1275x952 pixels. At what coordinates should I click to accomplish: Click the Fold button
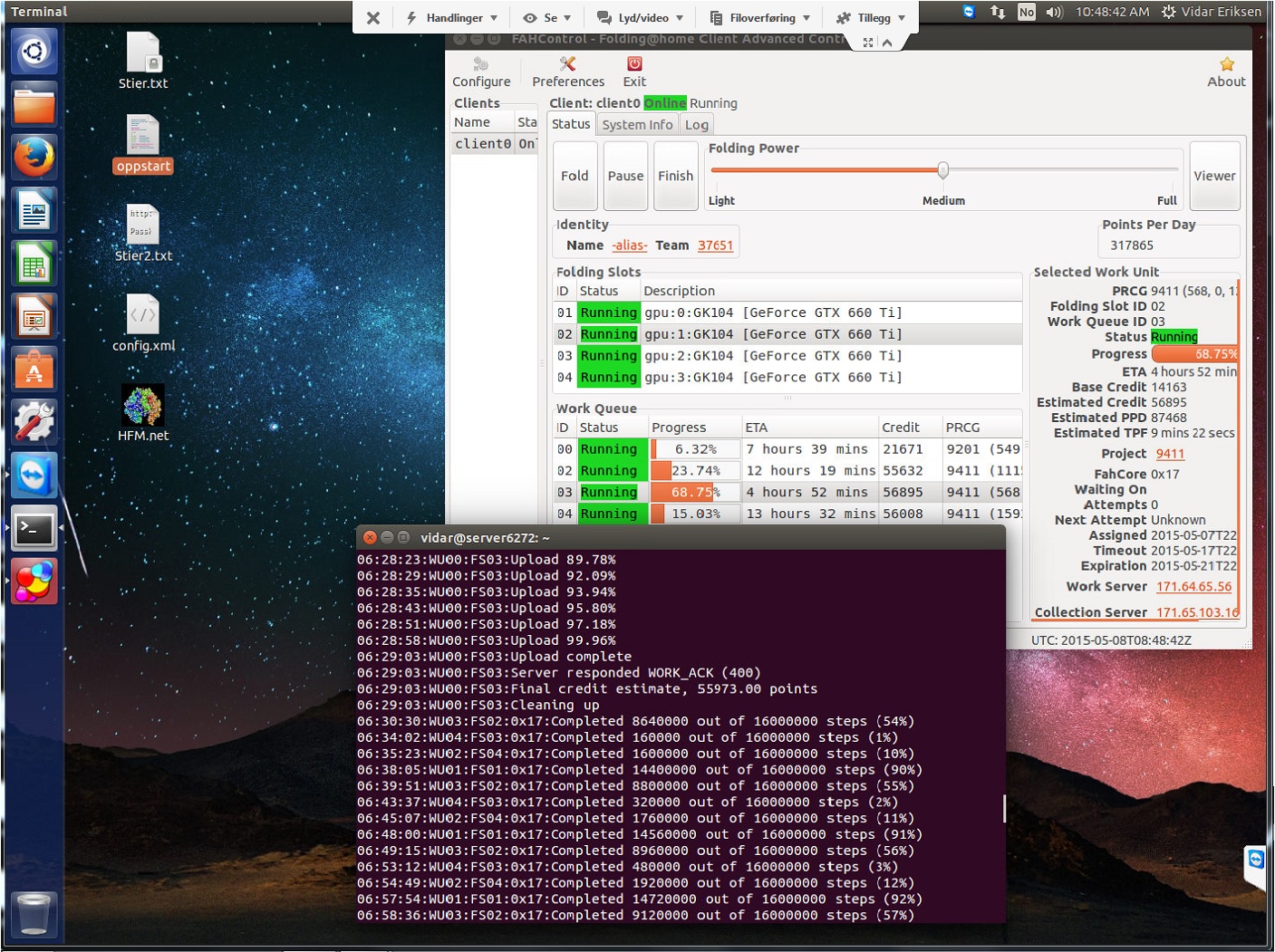click(575, 176)
